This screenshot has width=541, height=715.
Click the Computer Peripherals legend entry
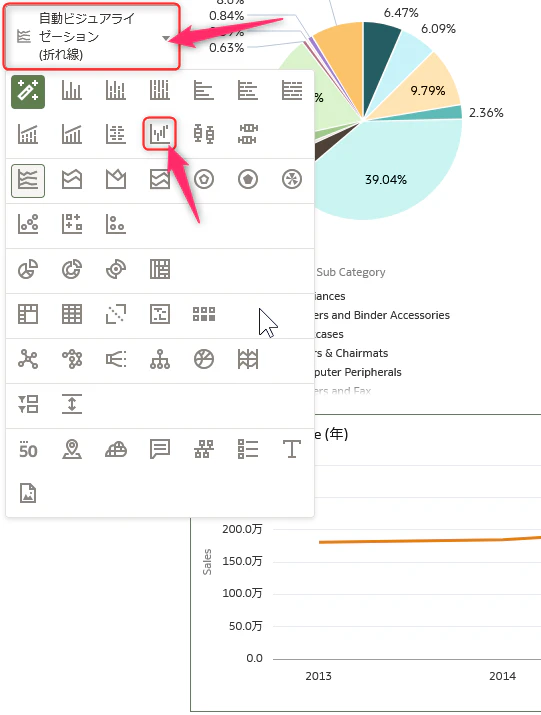click(x=358, y=372)
